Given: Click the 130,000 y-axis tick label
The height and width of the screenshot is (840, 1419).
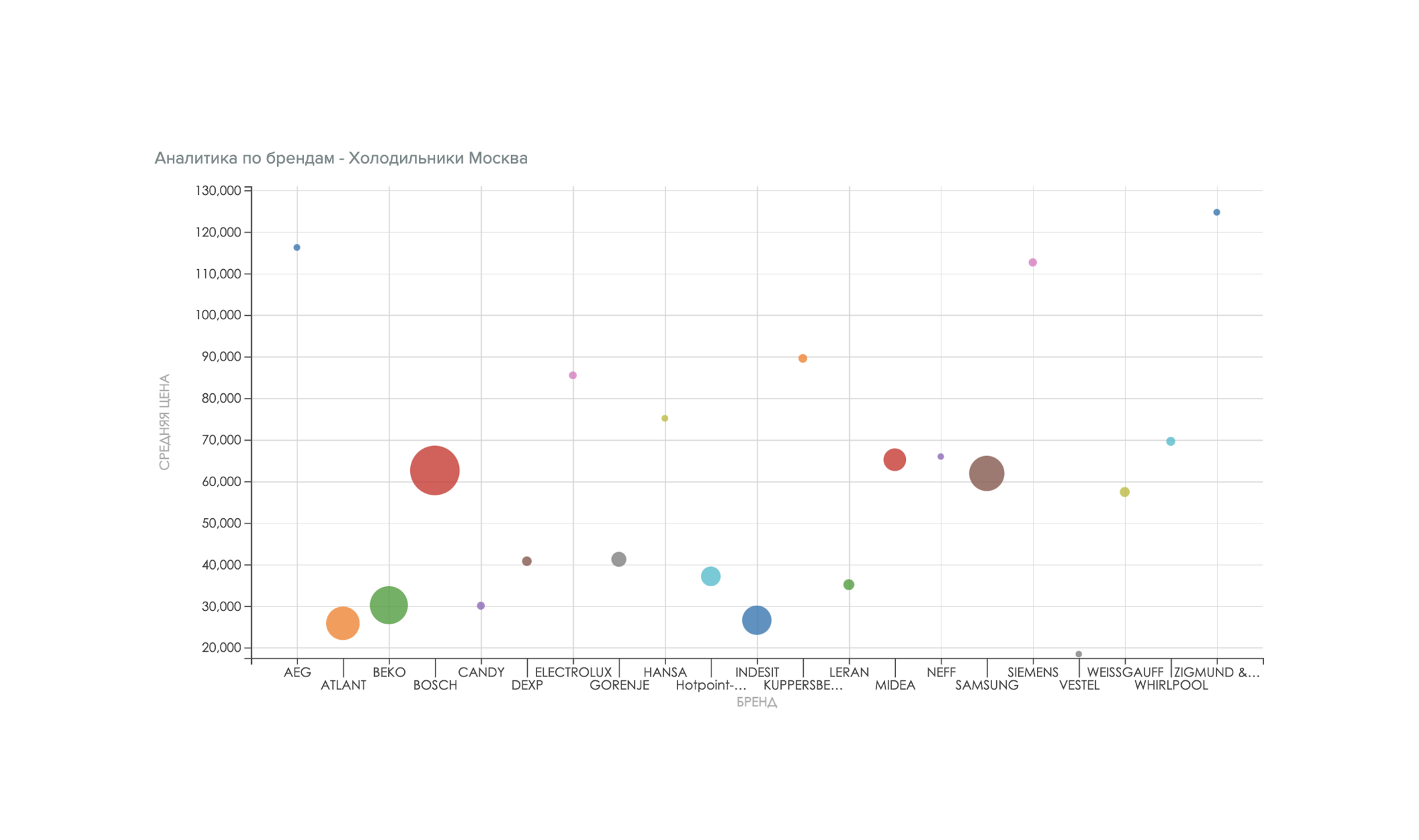Looking at the screenshot, I should (218, 191).
